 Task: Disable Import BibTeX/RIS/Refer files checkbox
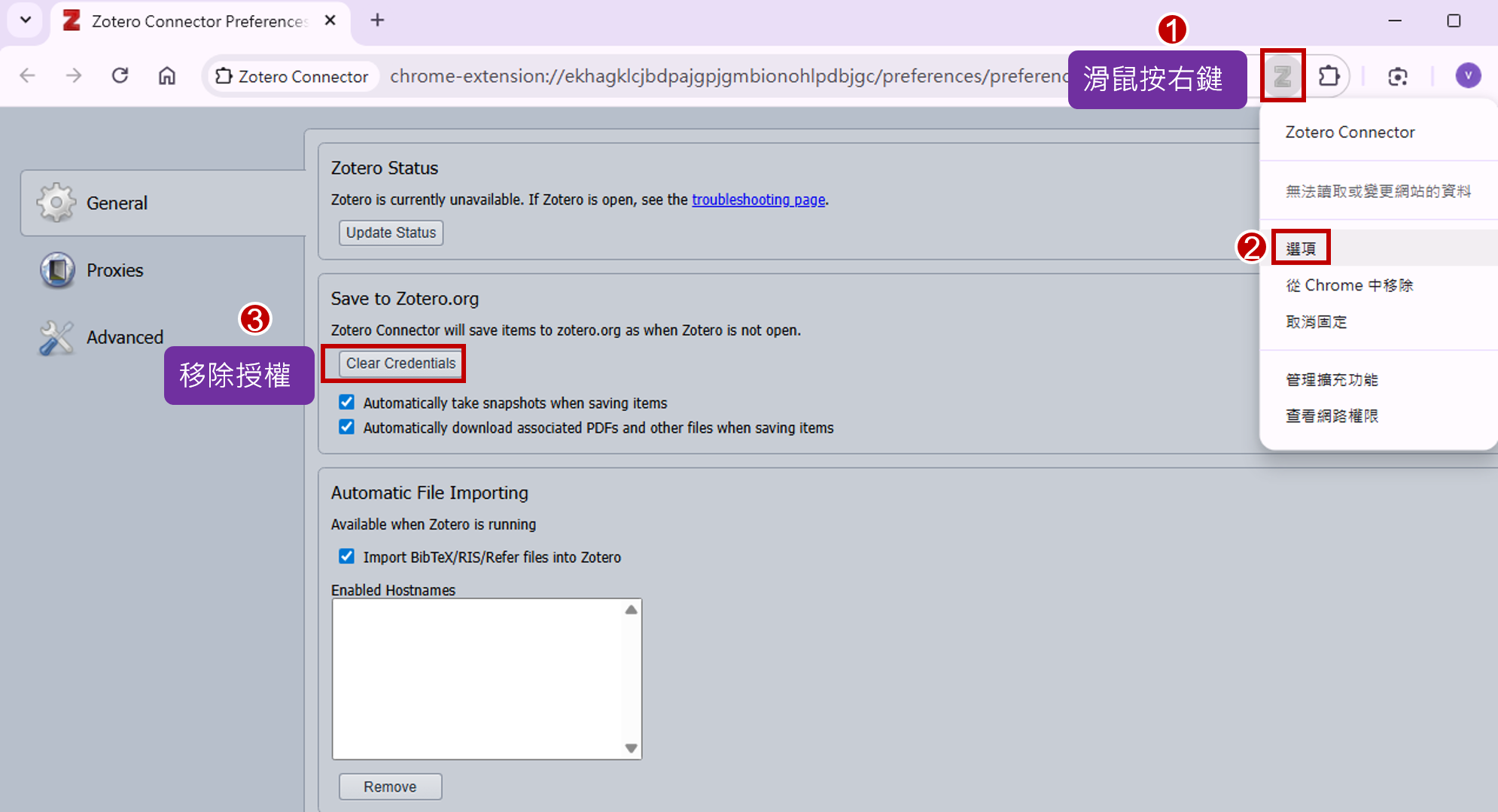click(x=346, y=556)
